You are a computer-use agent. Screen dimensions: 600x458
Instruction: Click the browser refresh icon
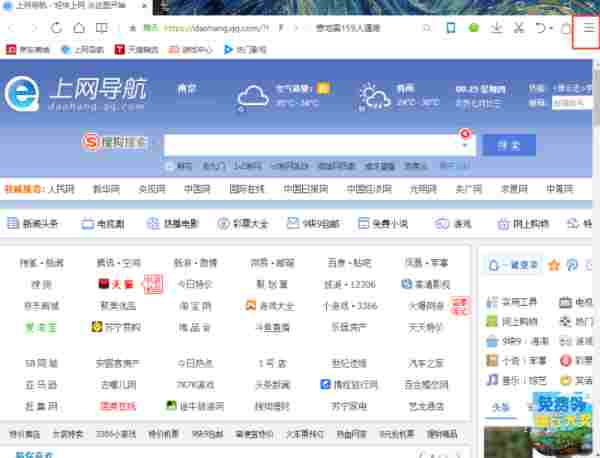(56, 28)
